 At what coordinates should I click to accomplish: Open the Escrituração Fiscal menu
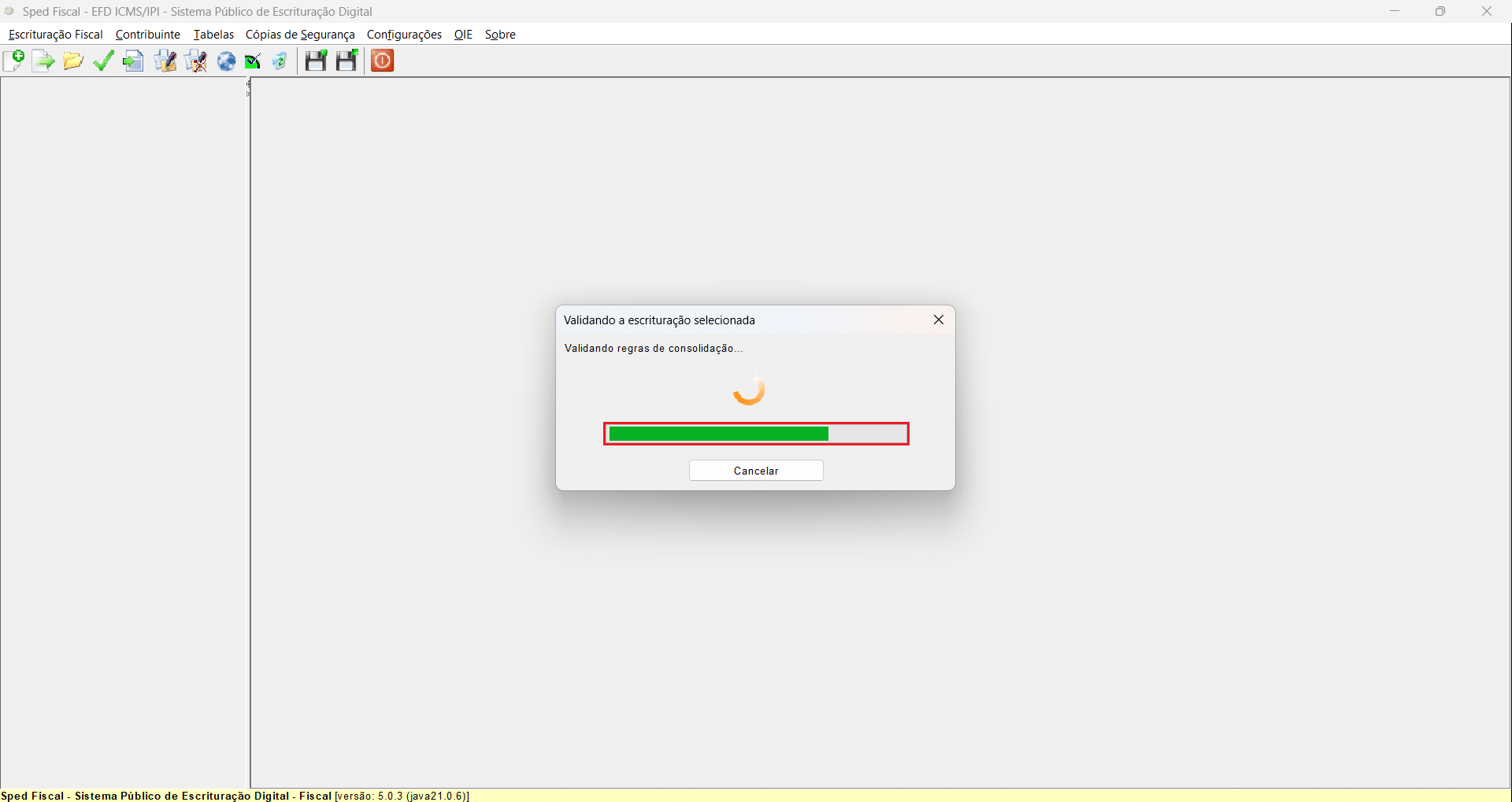point(56,35)
